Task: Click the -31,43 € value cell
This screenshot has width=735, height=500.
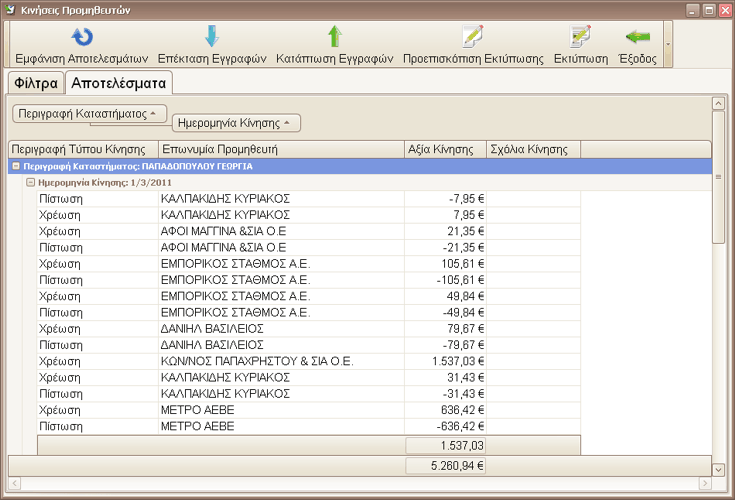Action: coord(445,394)
